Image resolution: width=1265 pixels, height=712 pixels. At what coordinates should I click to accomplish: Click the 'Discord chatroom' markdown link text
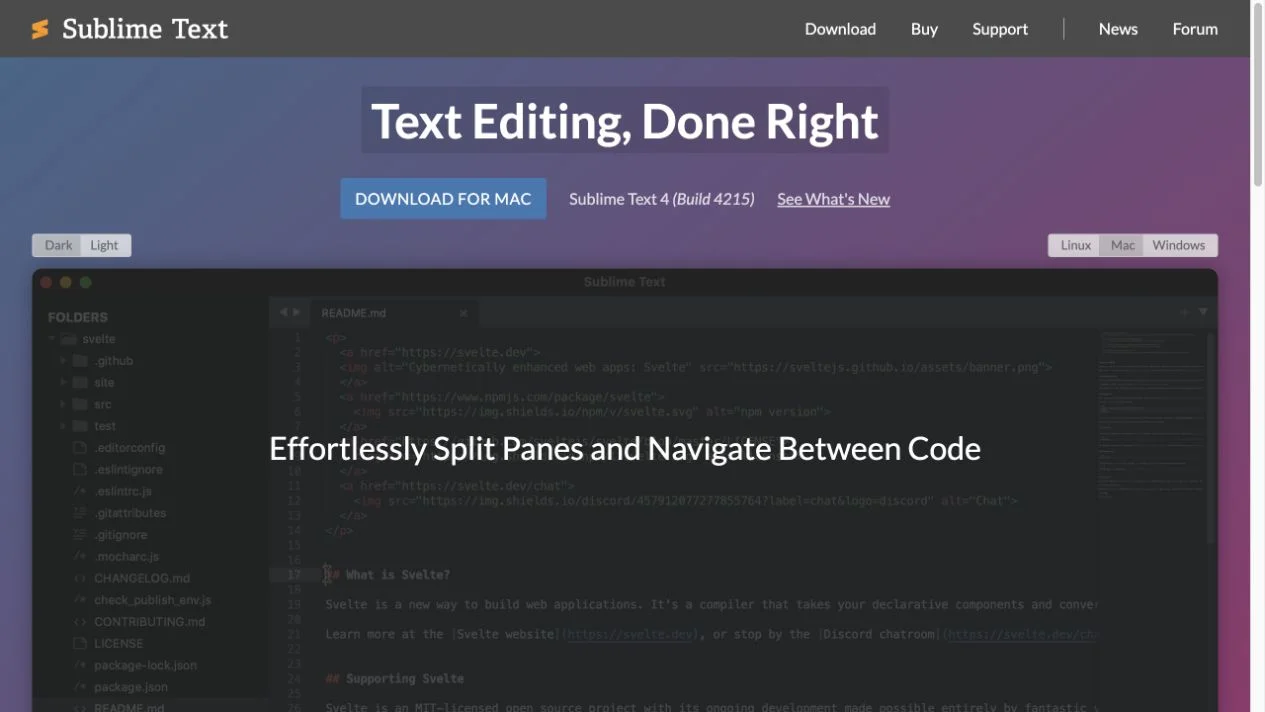click(x=880, y=634)
